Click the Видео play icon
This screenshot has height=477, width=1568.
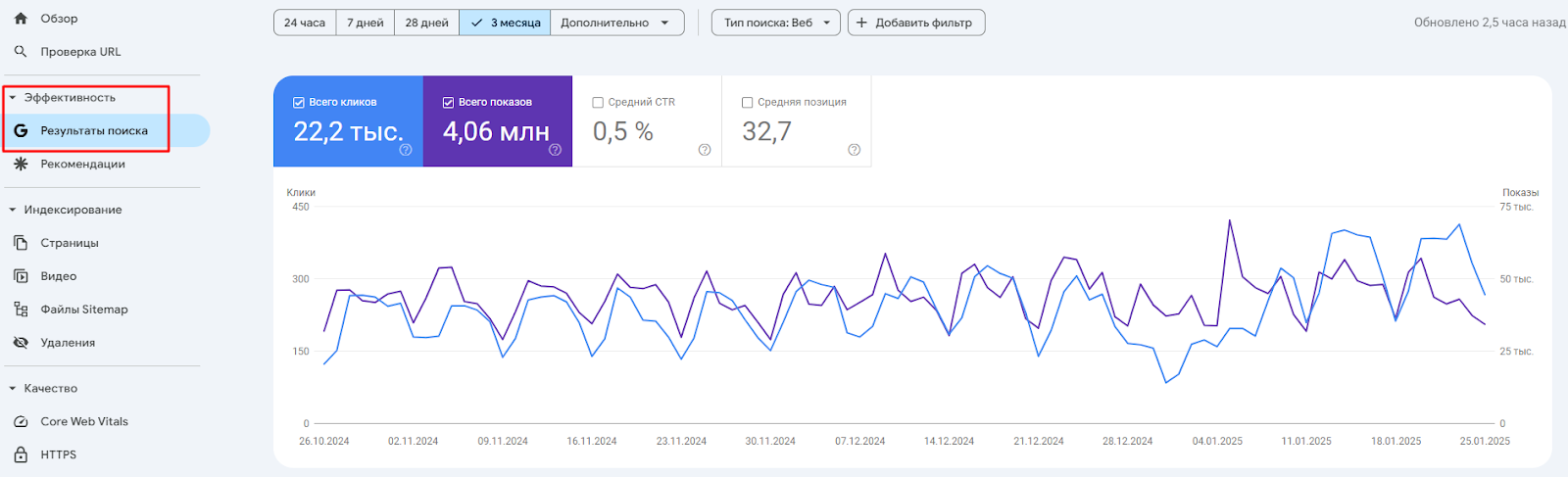pos(21,276)
